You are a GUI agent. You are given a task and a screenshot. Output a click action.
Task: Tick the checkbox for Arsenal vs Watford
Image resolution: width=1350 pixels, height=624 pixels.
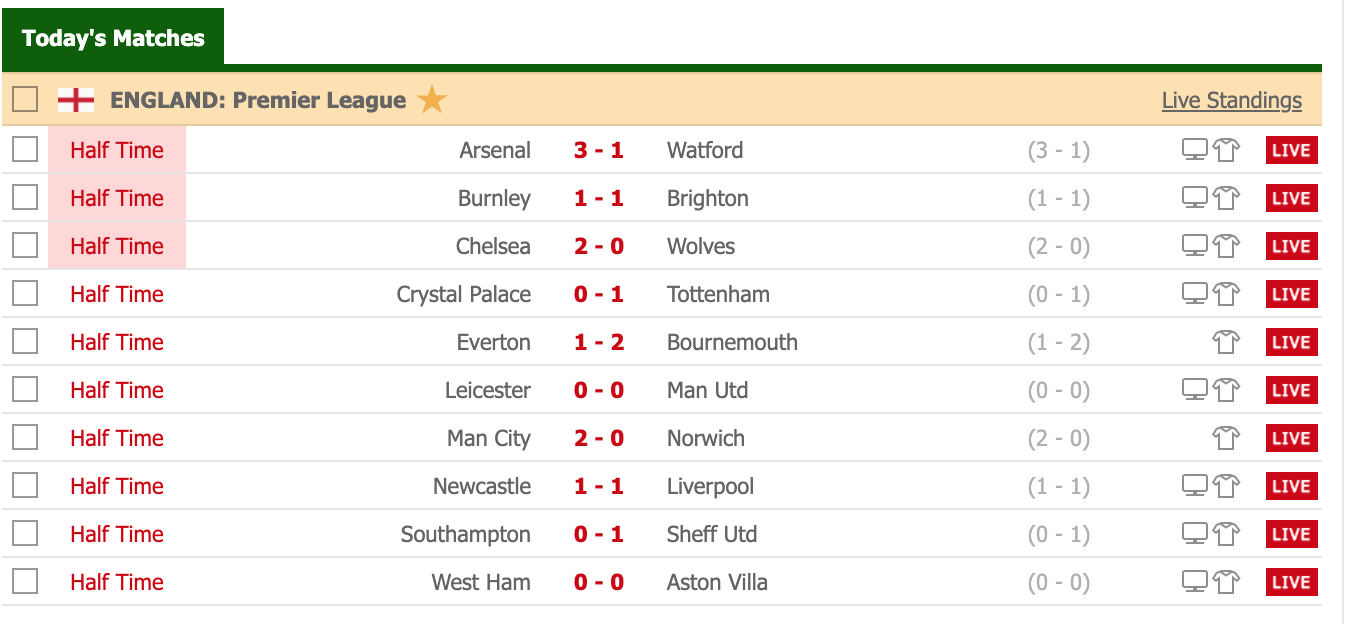25,149
